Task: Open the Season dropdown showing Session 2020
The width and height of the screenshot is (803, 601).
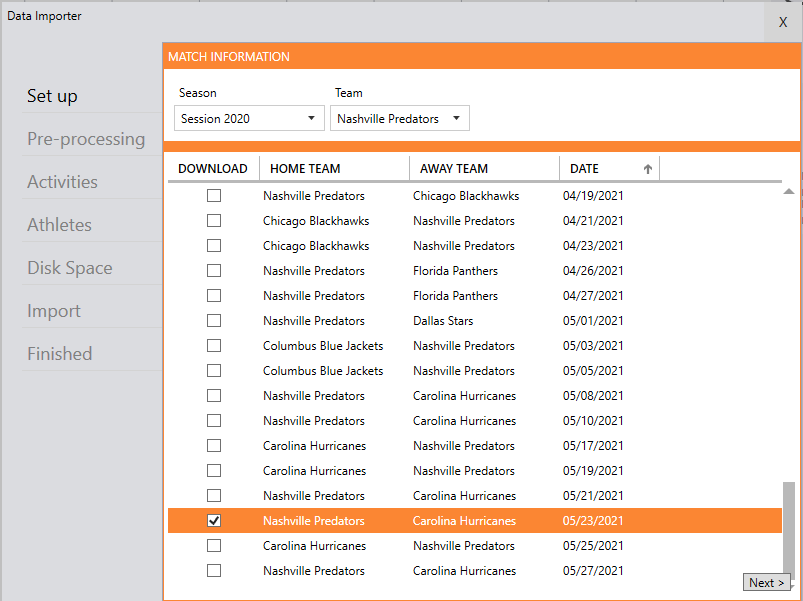Action: tap(249, 118)
